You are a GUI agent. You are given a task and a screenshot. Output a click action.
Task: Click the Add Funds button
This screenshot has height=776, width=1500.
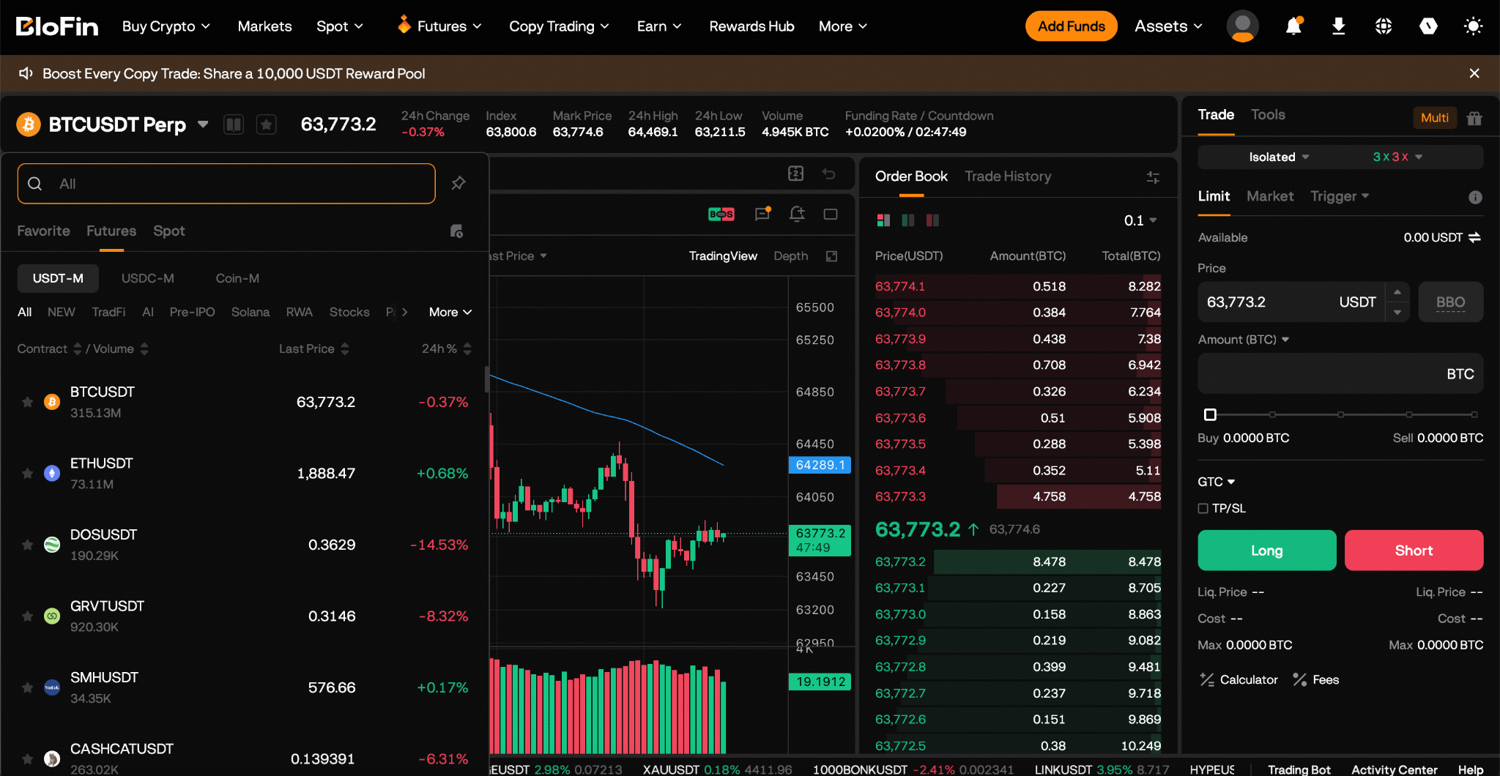(x=1071, y=26)
